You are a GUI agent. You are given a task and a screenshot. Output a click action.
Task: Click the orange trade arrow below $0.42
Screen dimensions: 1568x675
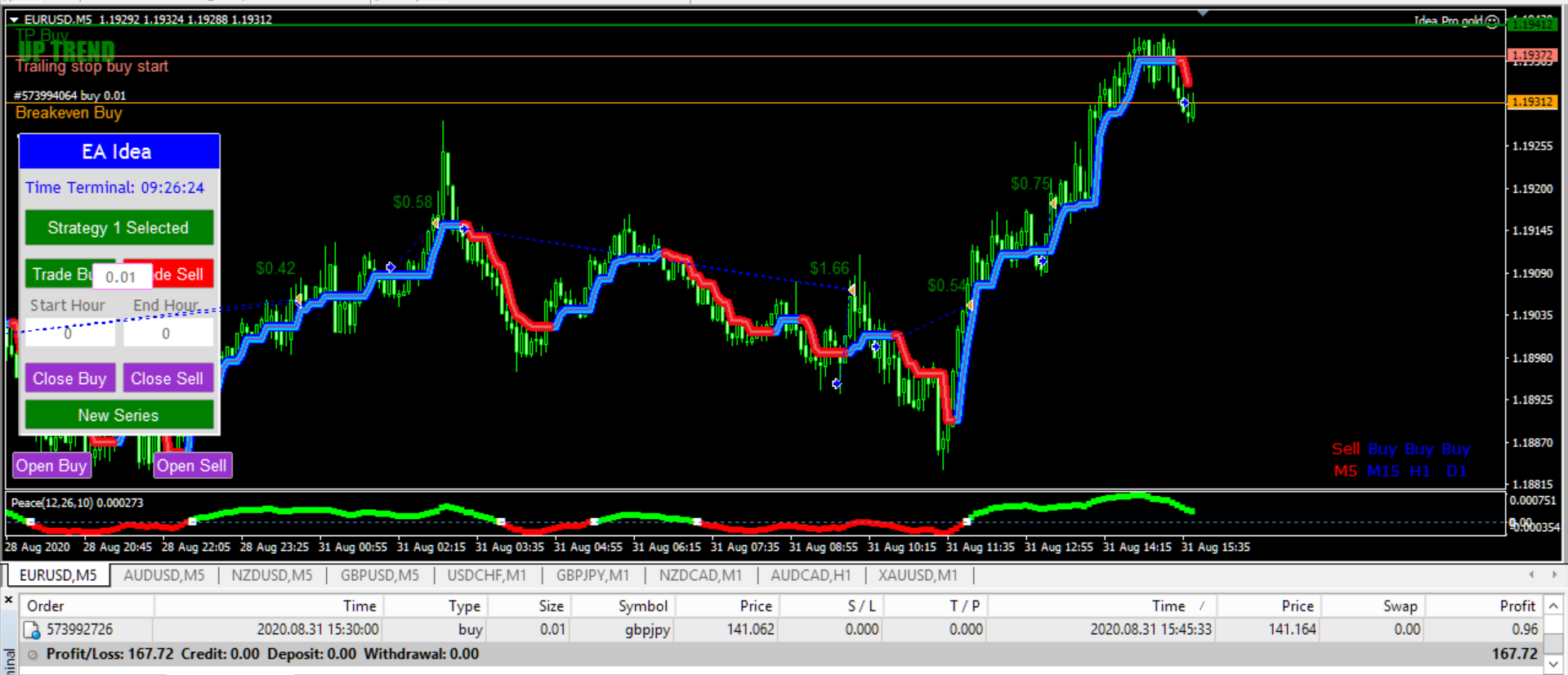pyautogui.click(x=298, y=299)
